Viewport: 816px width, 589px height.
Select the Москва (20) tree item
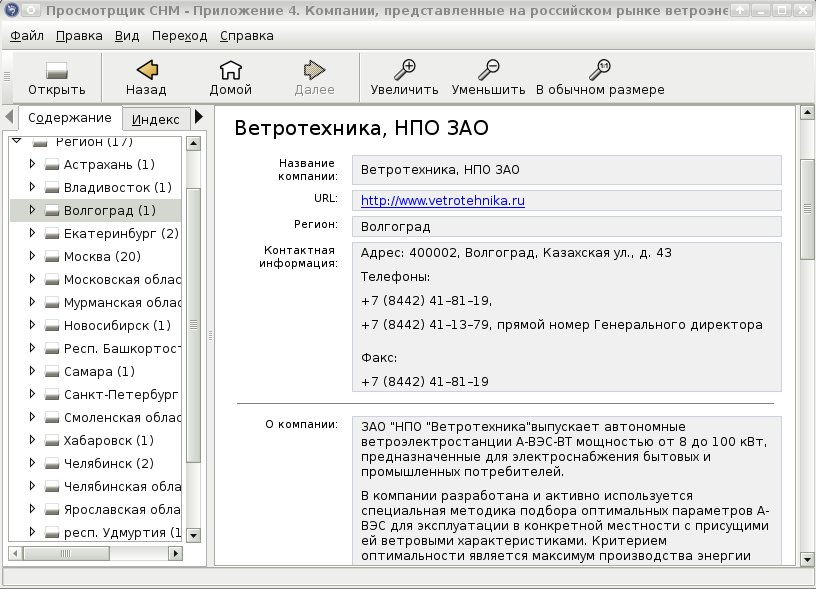tap(102, 257)
